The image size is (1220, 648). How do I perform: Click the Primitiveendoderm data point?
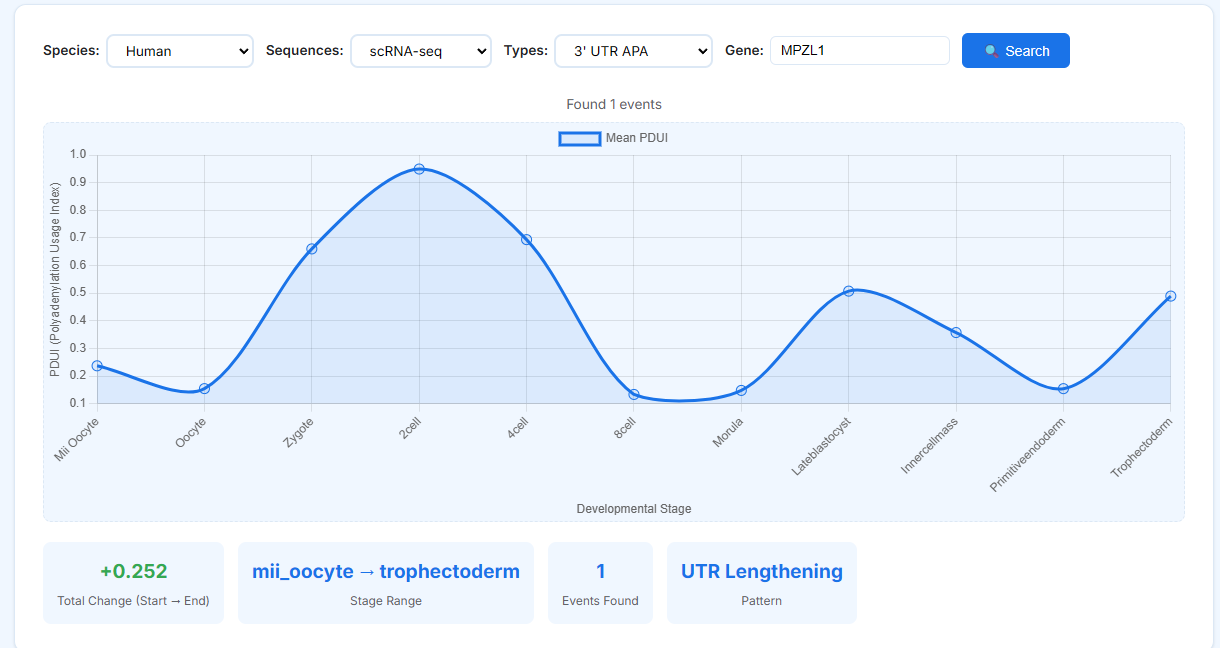pyautogui.click(x=1063, y=388)
